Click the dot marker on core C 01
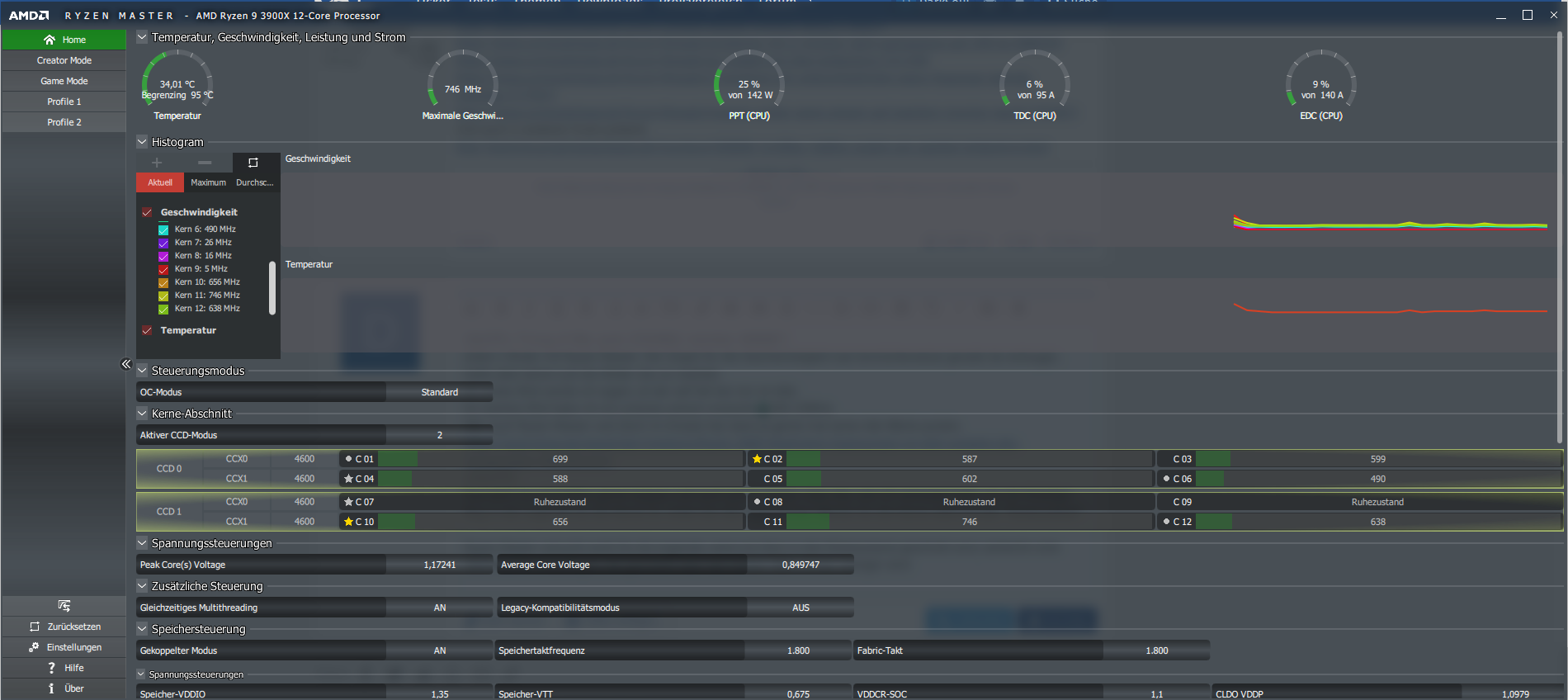Viewport: 1568px width, 700px height. (x=348, y=459)
